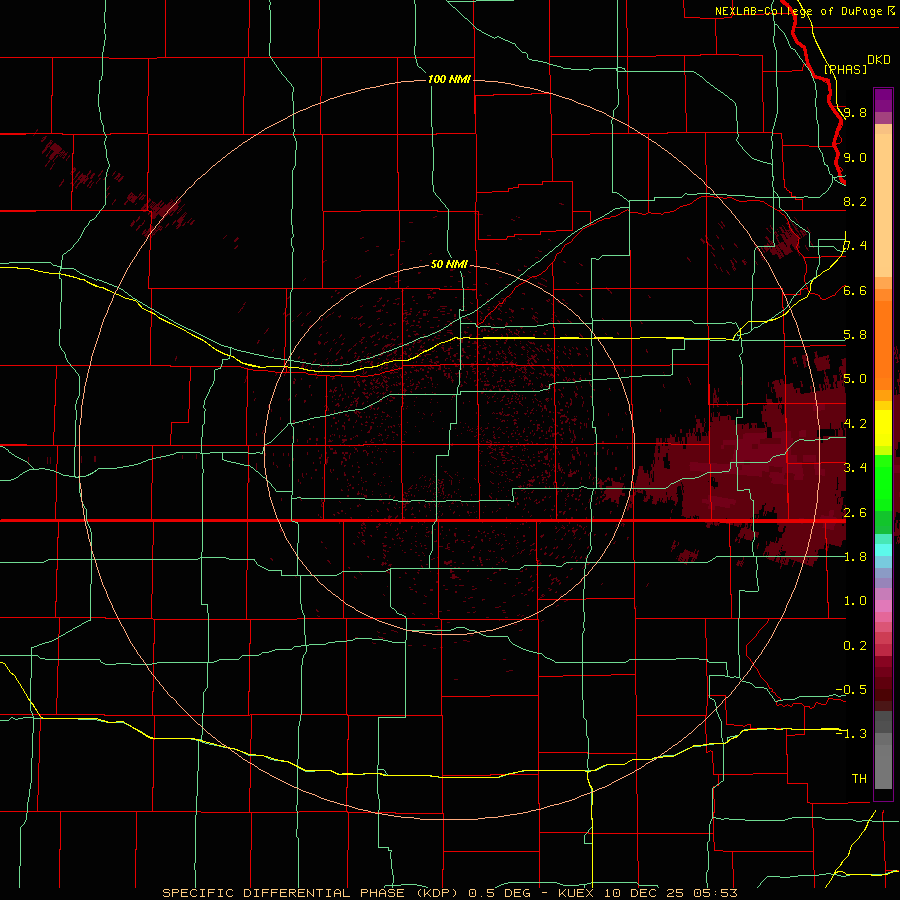Click the "5.0" scale value
The image size is (900, 900).
[855, 379]
